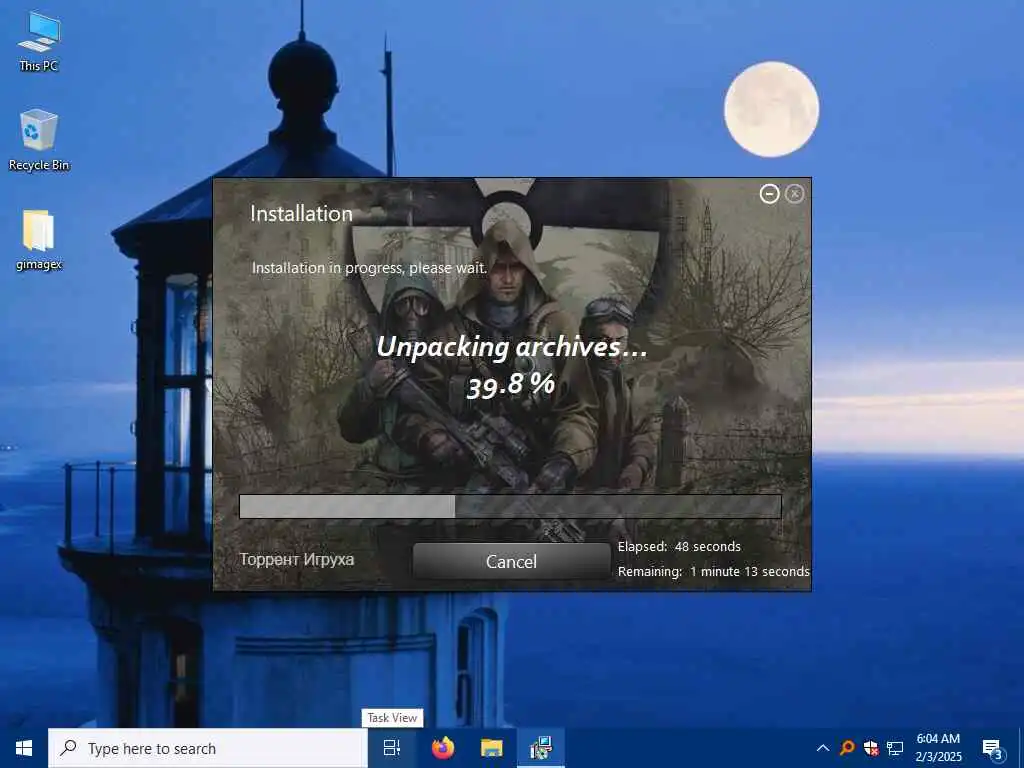Image resolution: width=1024 pixels, height=768 pixels.
Task: Click the Type here to search box
Action: (x=208, y=748)
